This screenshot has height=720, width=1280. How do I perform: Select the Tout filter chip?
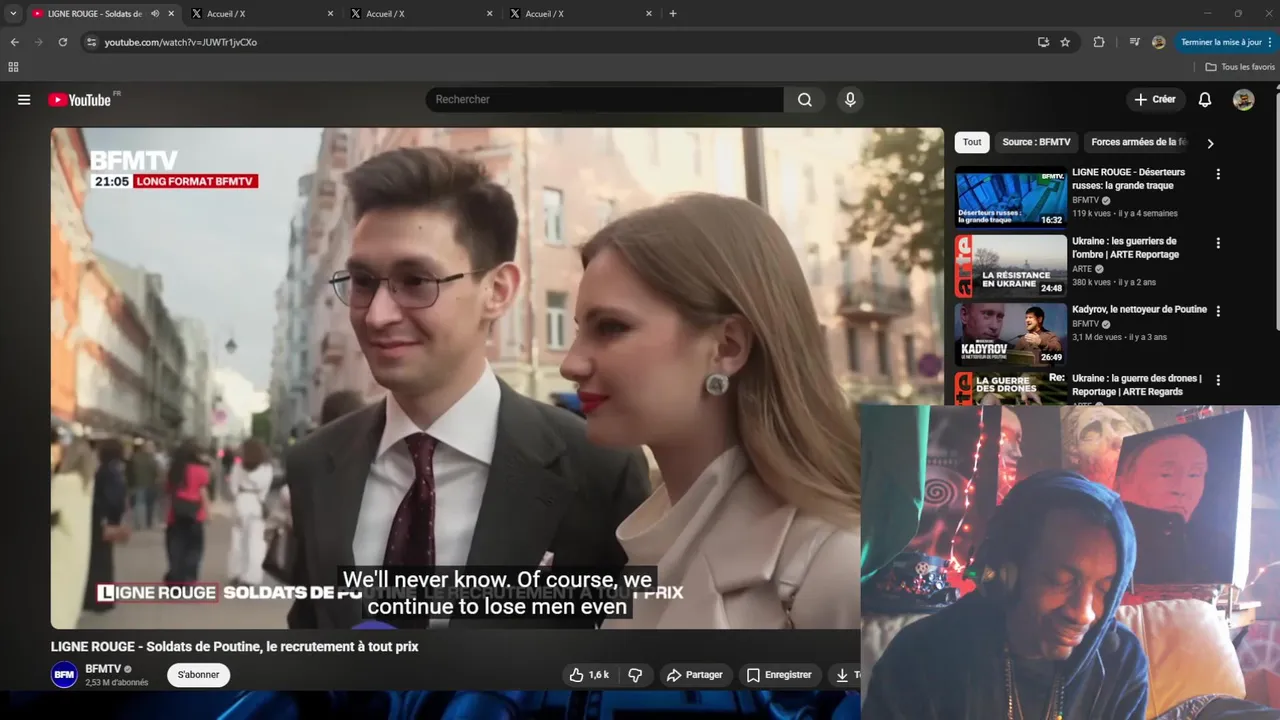click(x=972, y=142)
